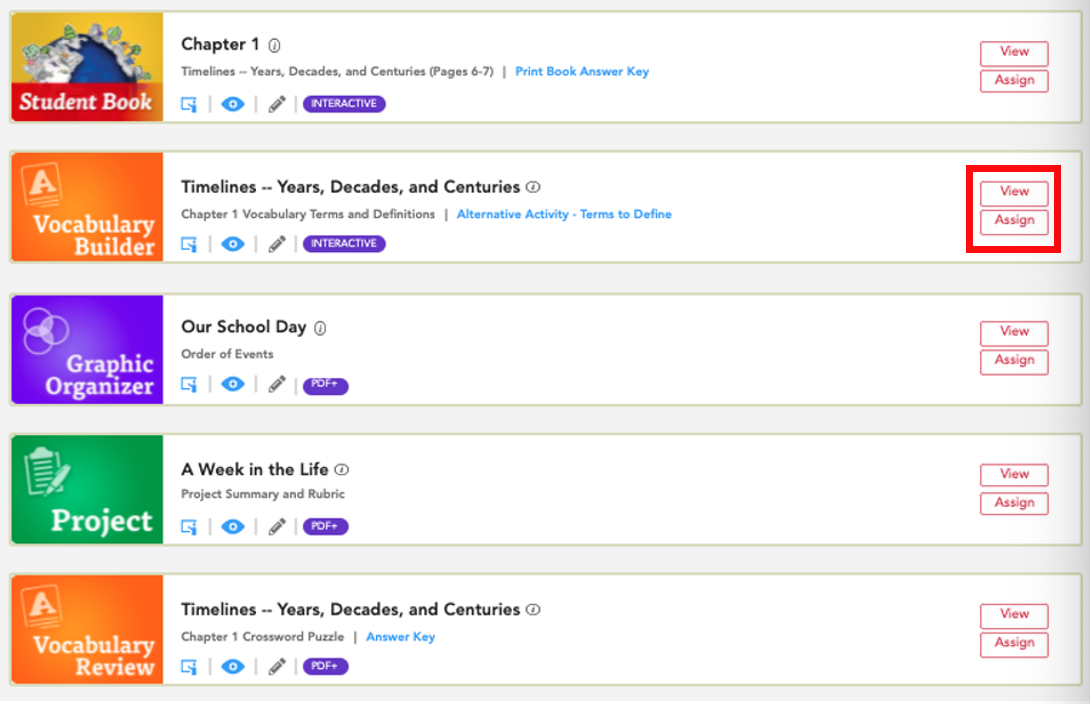1090x704 pixels.
Task: Click the pencil edit icon for Chapter 1
Action: click(277, 104)
